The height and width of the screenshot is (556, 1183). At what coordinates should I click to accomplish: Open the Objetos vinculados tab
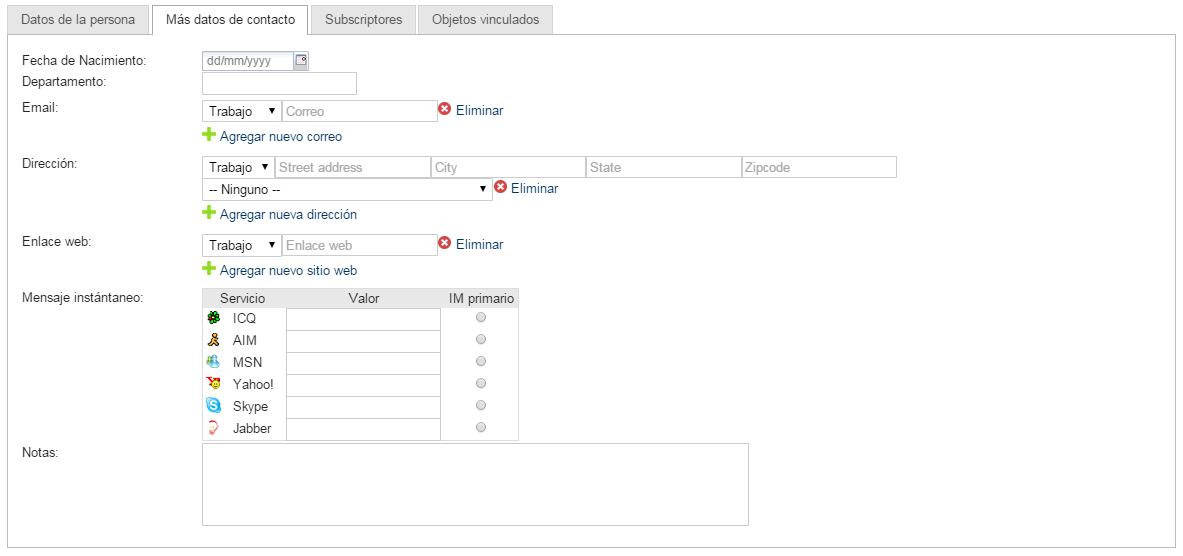tap(485, 19)
